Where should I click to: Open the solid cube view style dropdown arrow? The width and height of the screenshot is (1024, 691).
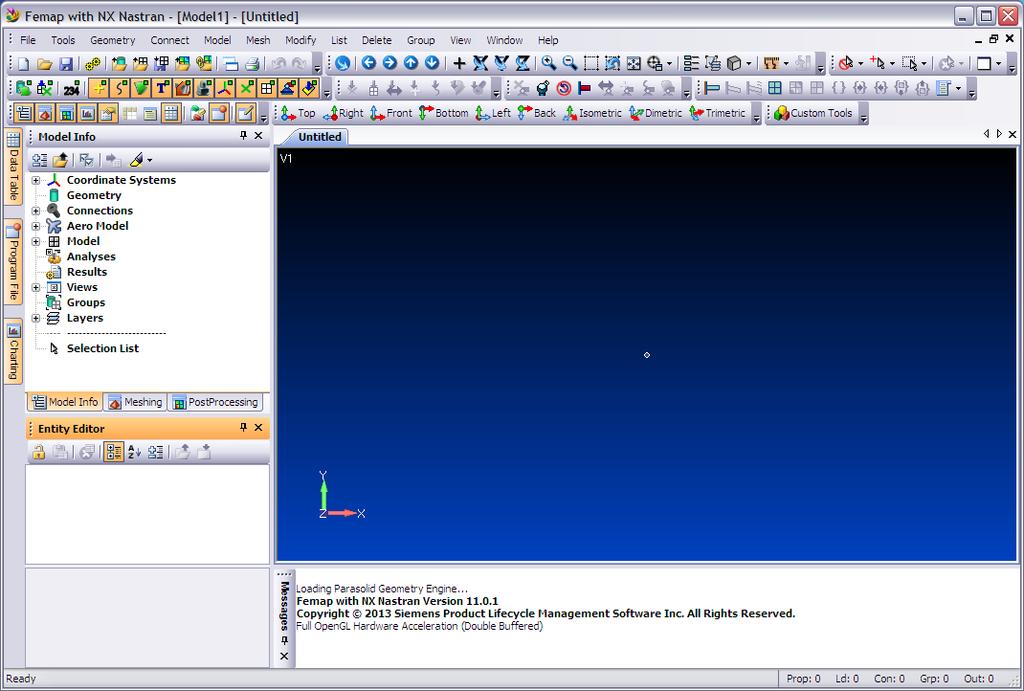pyautogui.click(x=748, y=63)
